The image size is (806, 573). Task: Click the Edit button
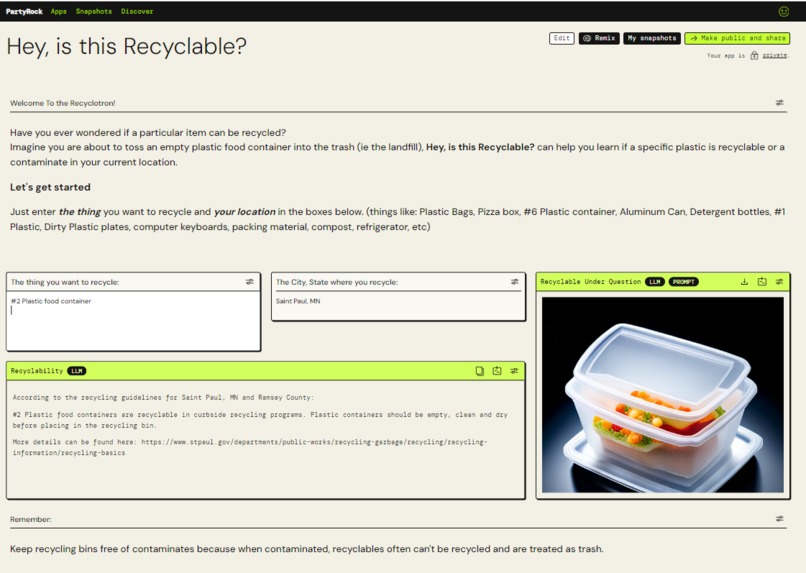tap(561, 38)
